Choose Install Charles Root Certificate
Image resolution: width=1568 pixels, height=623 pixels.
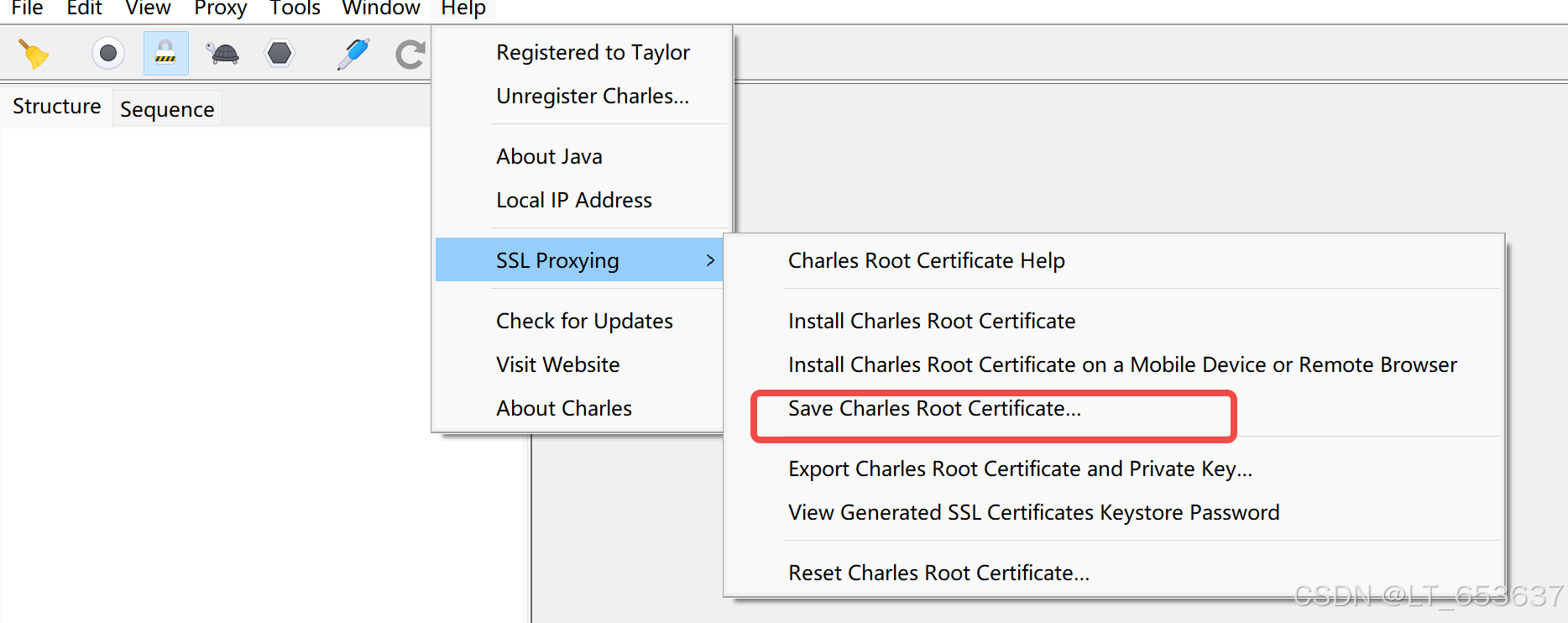click(x=1114, y=321)
